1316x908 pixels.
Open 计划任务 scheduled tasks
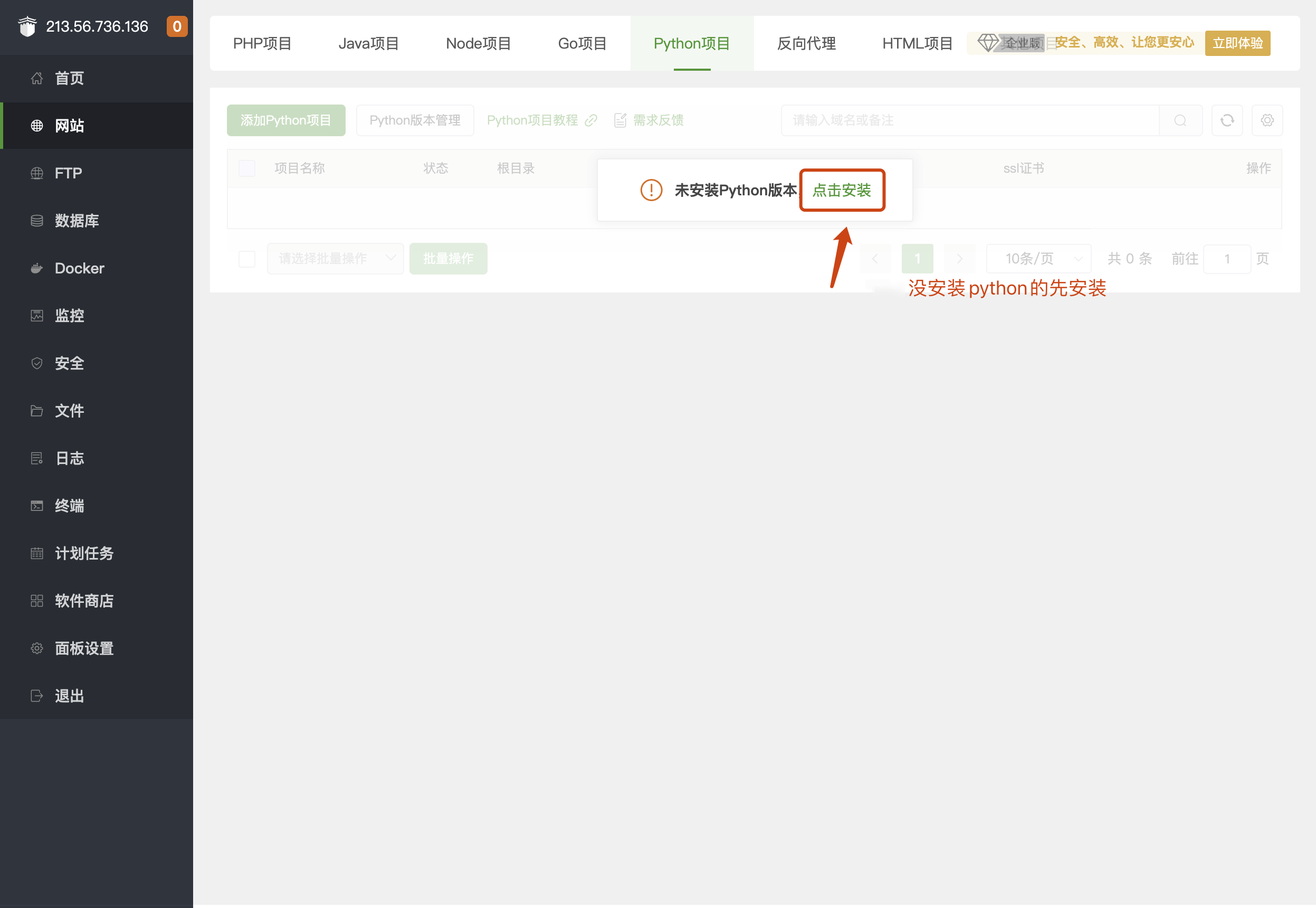click(97, 553)
